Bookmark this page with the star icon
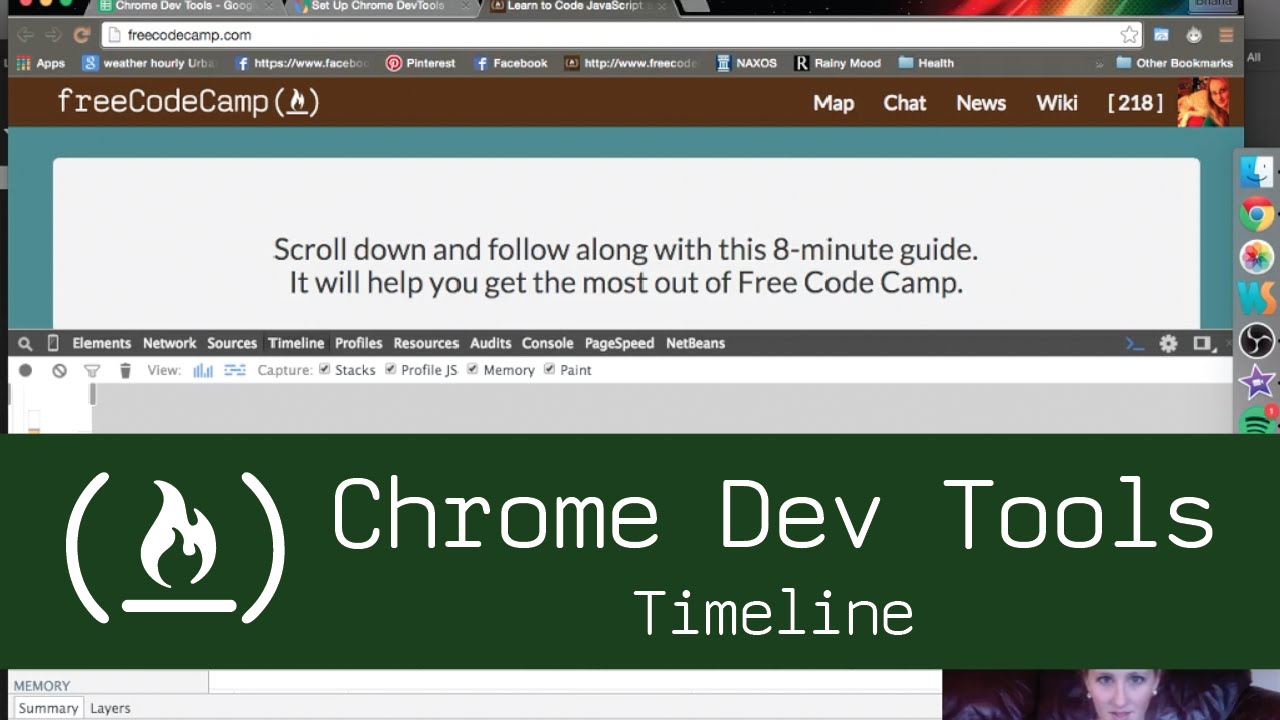 click(x=1129, y=35)
